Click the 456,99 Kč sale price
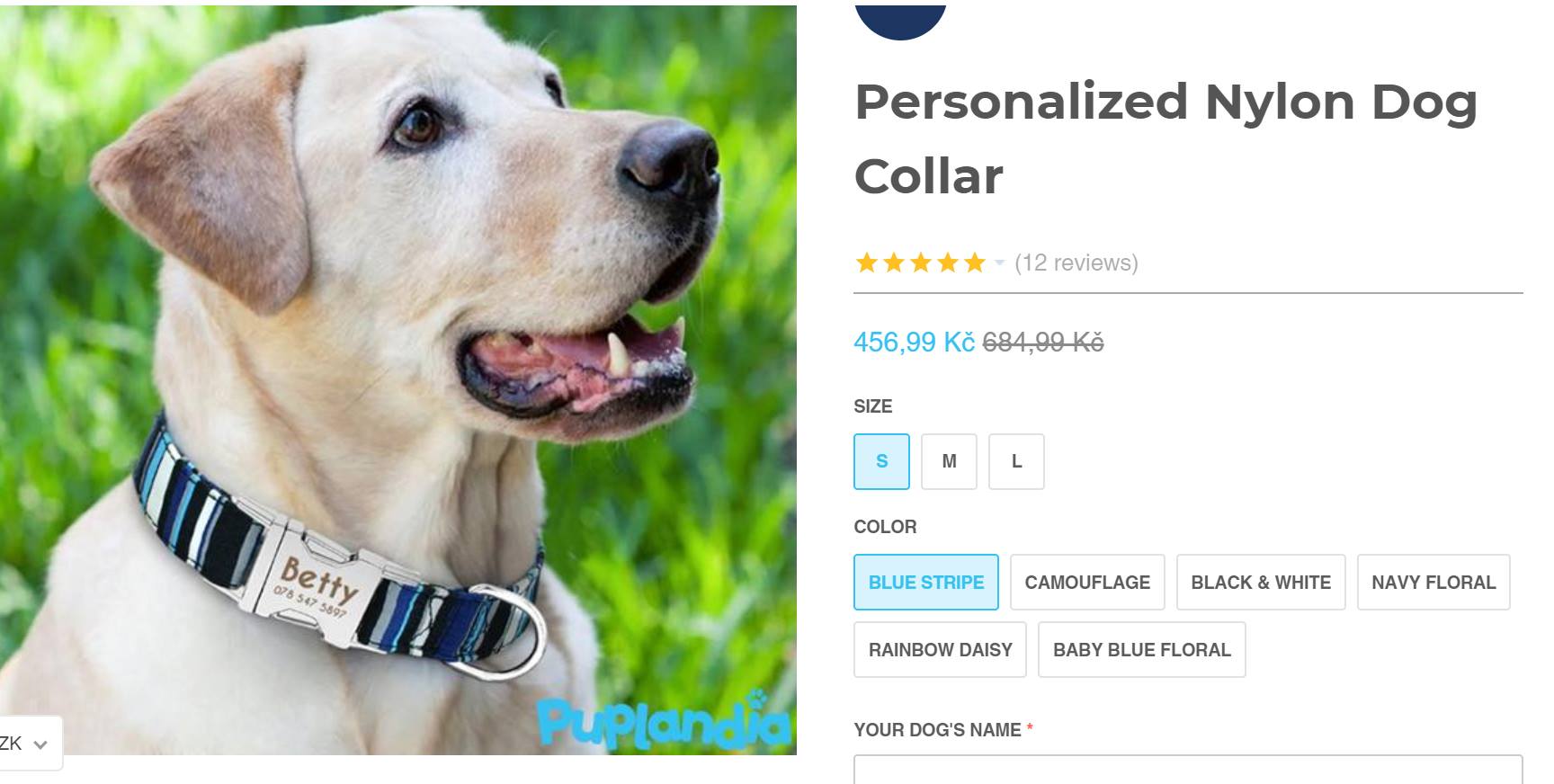Image resolution: width=1554 pixels, height=784 pixels. (x=914, y=343)
